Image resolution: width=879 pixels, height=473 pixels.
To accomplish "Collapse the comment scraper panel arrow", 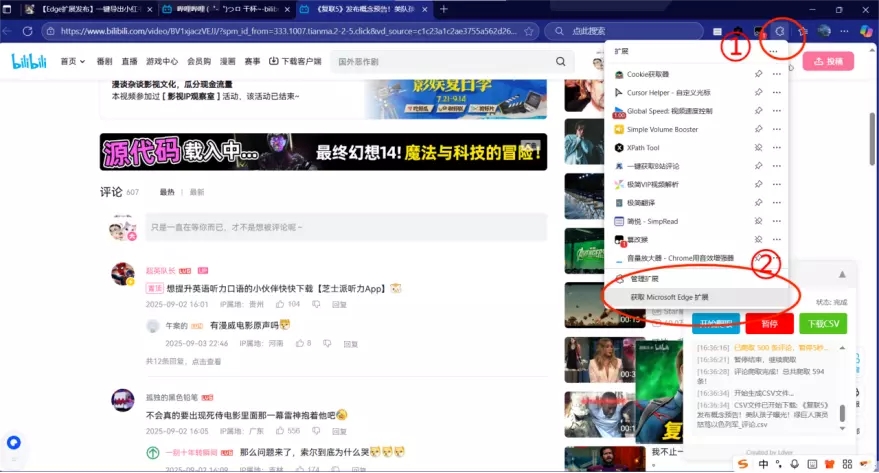I will pyautogui.click(x=842, y=274).
